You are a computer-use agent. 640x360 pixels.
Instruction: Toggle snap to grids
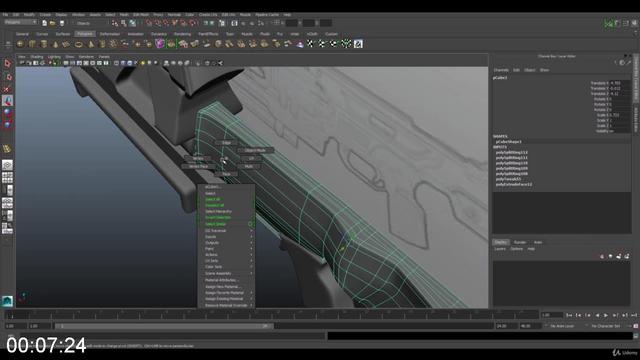click(149, 23)
